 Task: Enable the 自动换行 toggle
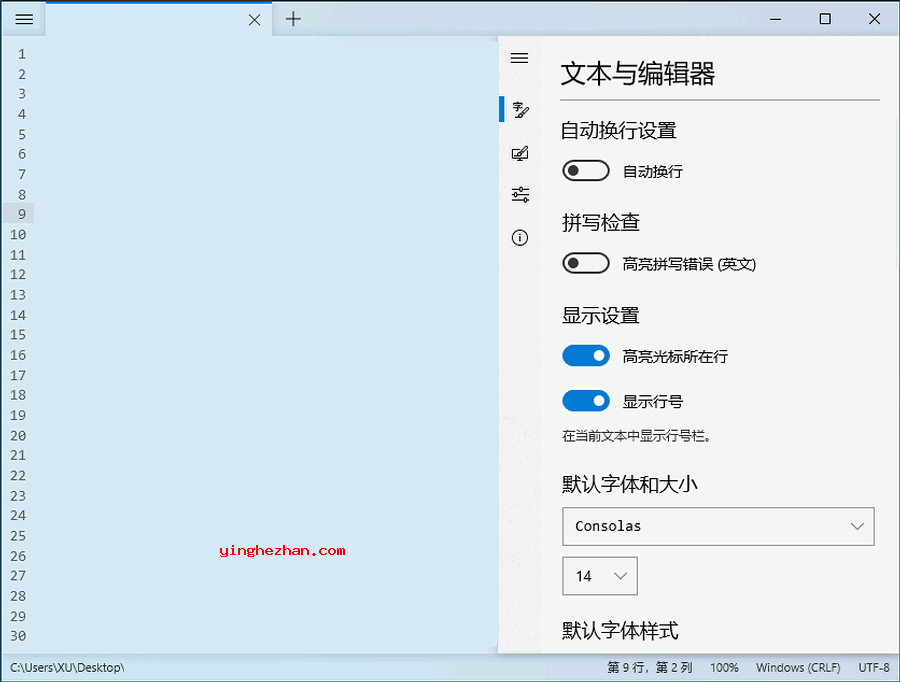click(586, 171)
